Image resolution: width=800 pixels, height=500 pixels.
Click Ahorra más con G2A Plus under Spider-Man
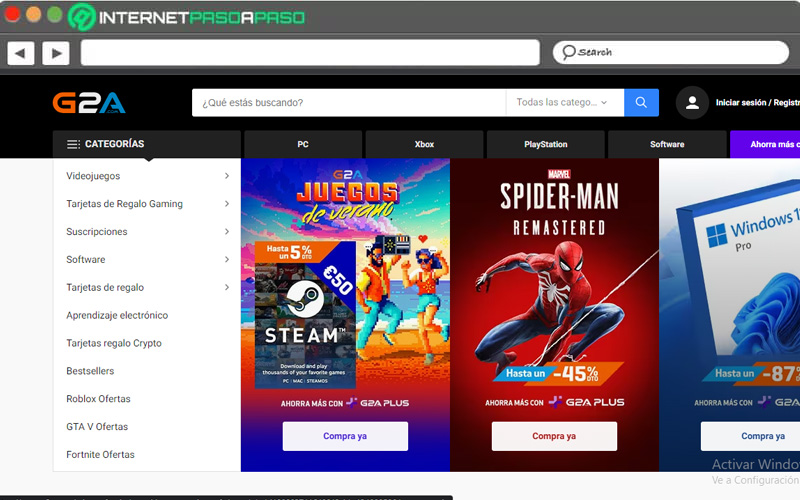tap(555, 403)
